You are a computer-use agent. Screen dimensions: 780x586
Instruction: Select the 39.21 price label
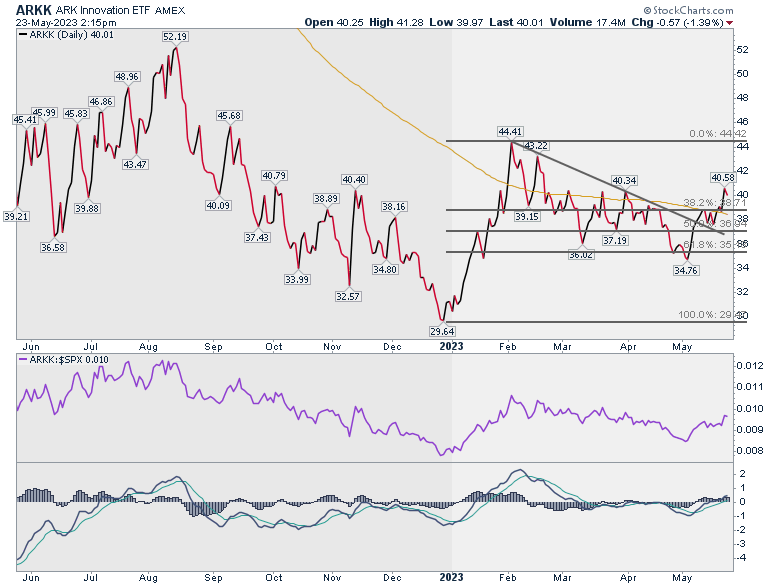point(16,216)
